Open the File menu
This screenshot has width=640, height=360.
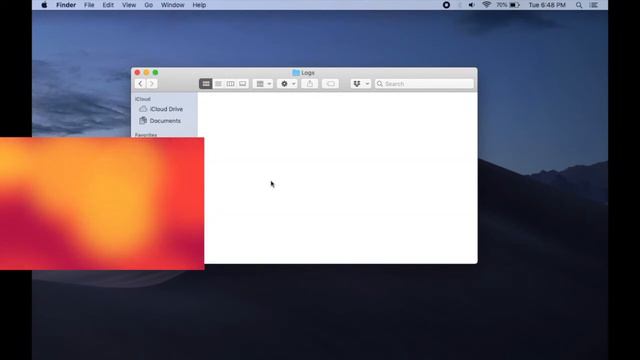[x=89, y=5]
